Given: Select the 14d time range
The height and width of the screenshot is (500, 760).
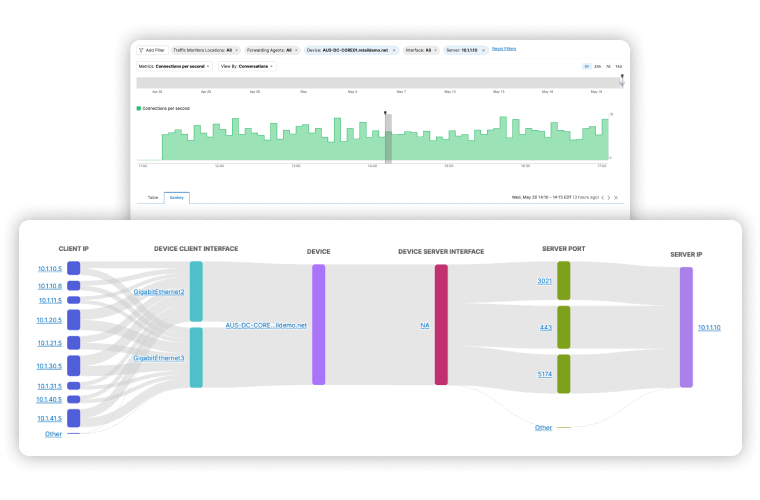Looking at the screenshot, I should [618, 66].
